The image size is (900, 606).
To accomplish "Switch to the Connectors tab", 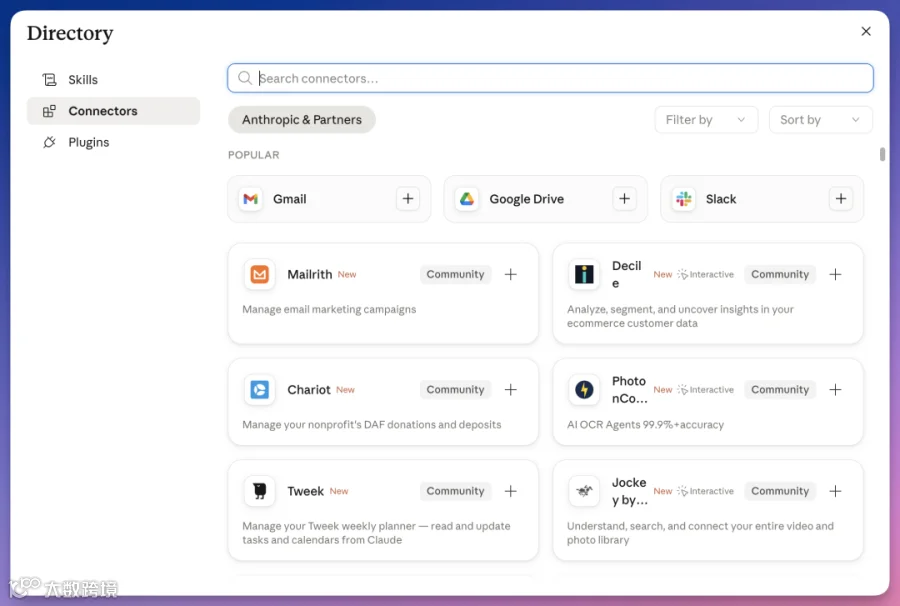I will (x=113, y=111).
